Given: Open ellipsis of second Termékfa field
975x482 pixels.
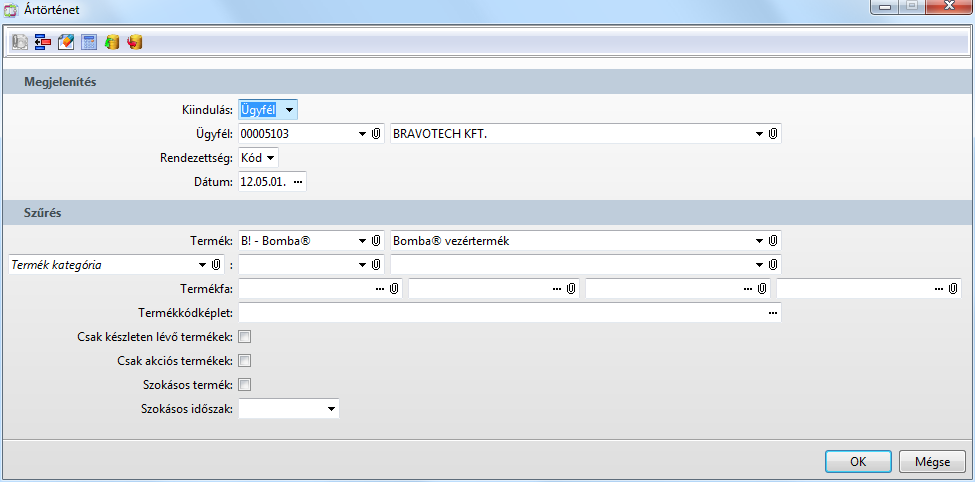Looking at the screenshot, I should click(x=557, y=289).
